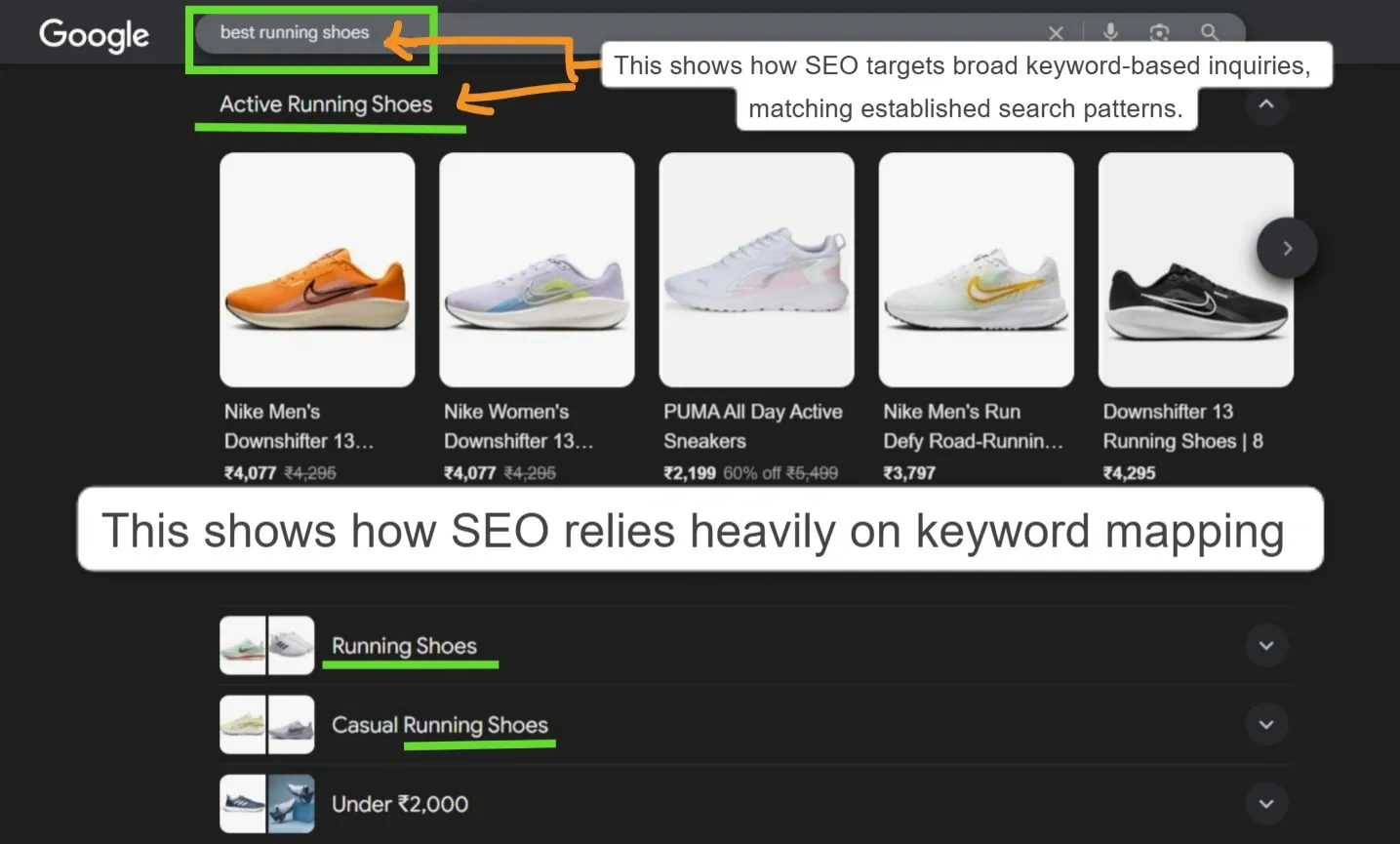The height and width of the screenshot is (844, 1400).
Task: Open black Downshifter 13 Running Shoes image
Action: tap(1195, 269)
